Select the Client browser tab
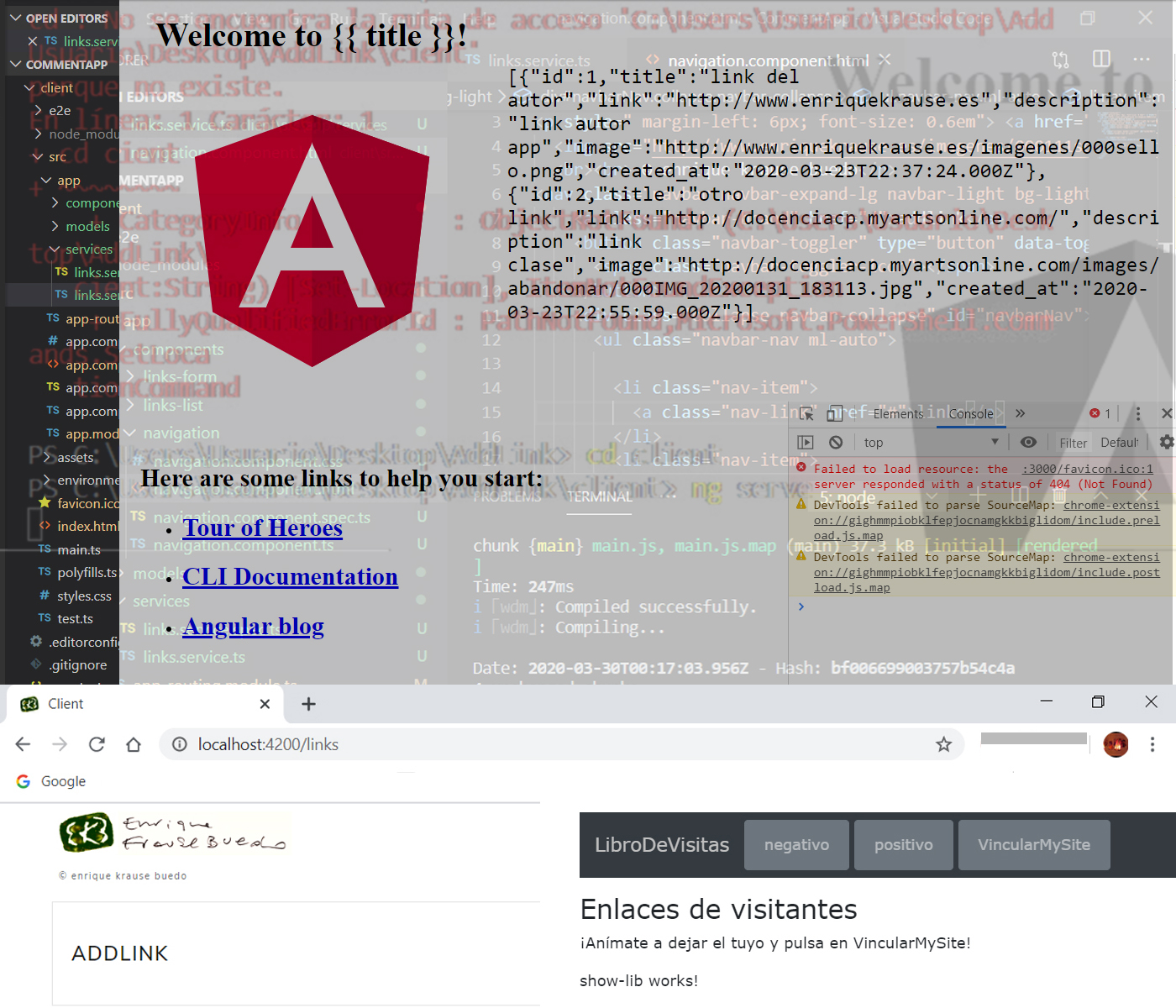 pyautogui.click(x=143, y=704)
